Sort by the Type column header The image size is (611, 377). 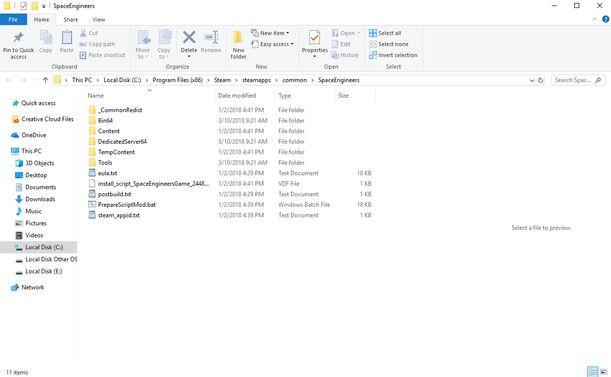click(x=284, y=96)
